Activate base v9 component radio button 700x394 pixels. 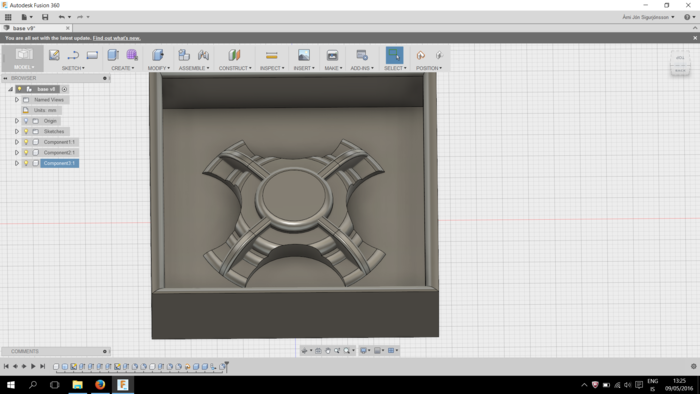[64, 89]
